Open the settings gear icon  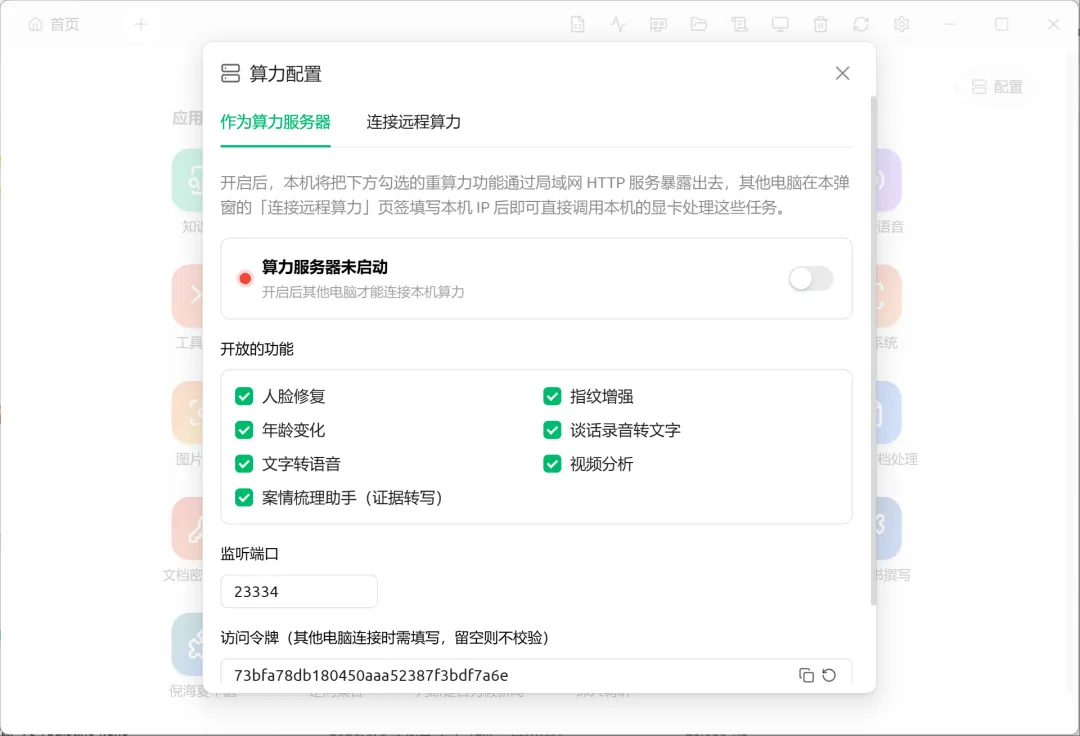pos(901,25)
